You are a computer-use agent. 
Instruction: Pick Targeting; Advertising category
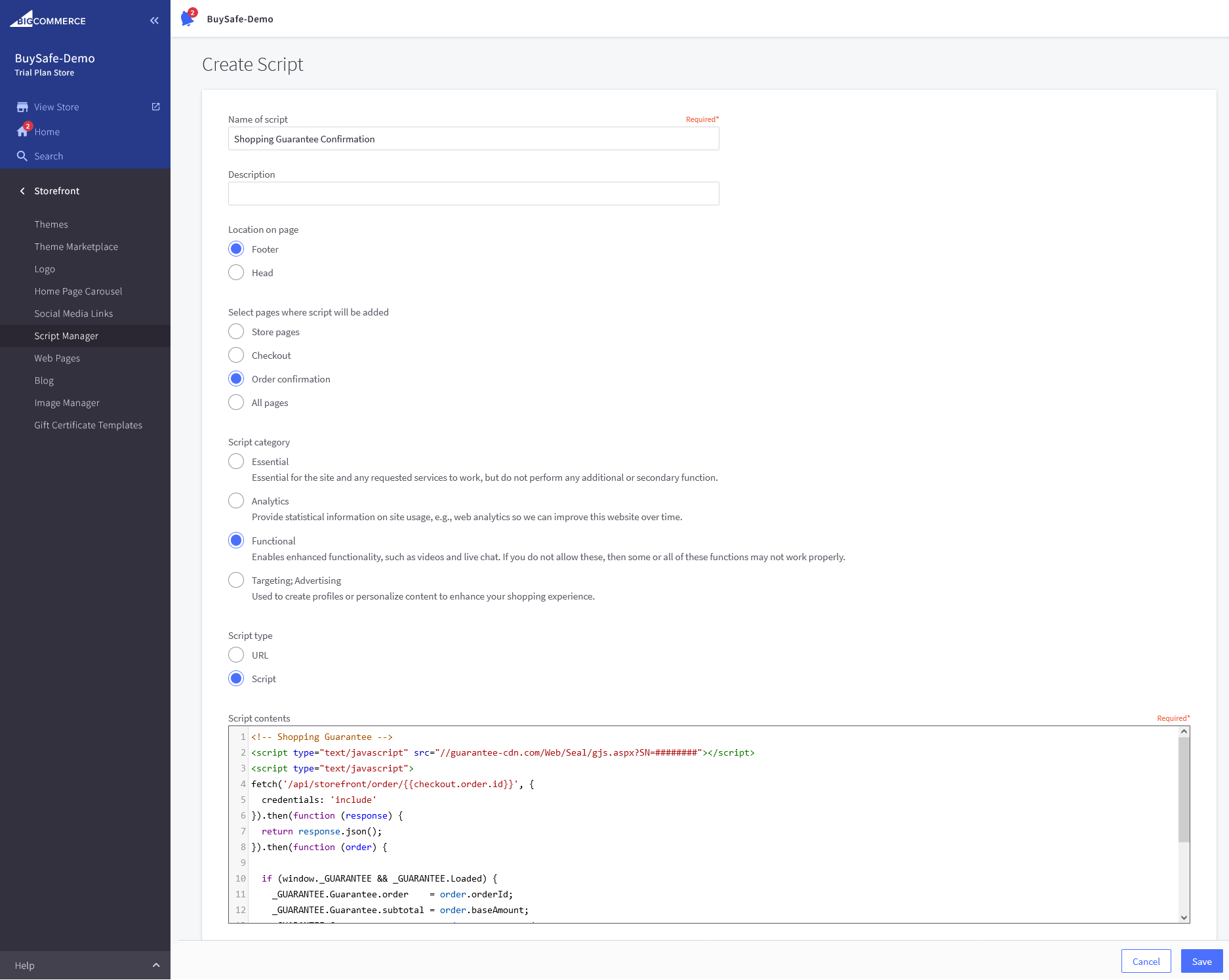236,580
